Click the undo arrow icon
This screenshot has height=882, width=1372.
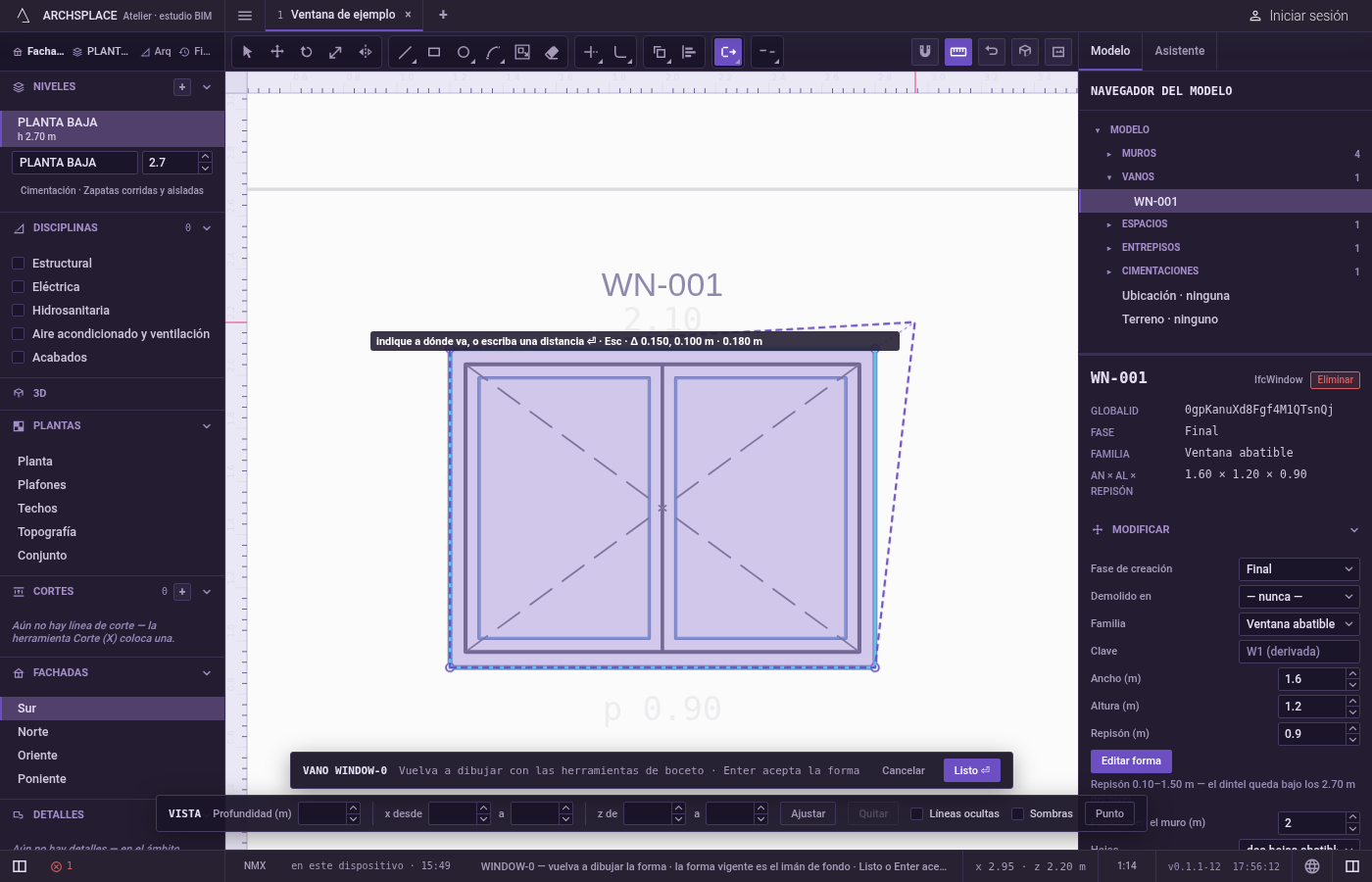992,52
